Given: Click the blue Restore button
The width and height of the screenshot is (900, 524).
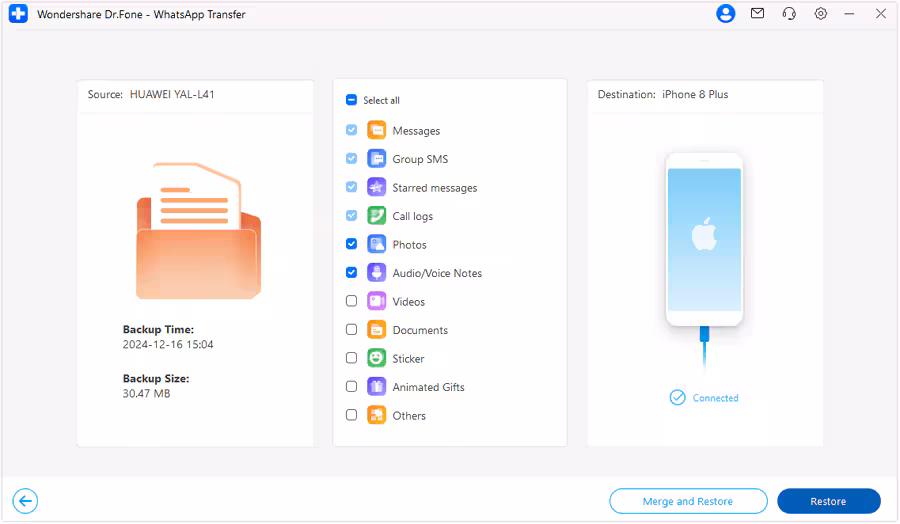Looking at the screenshot, I should click(828, 501).
